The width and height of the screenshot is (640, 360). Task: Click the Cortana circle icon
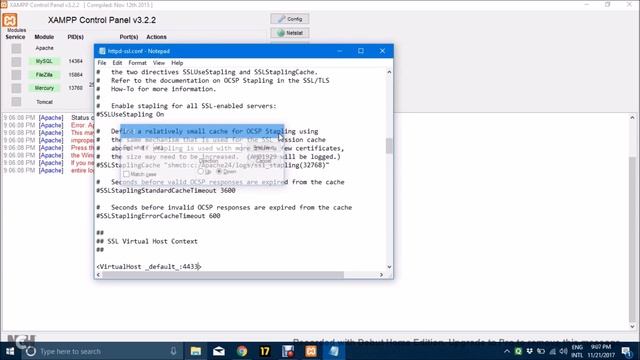31,351
